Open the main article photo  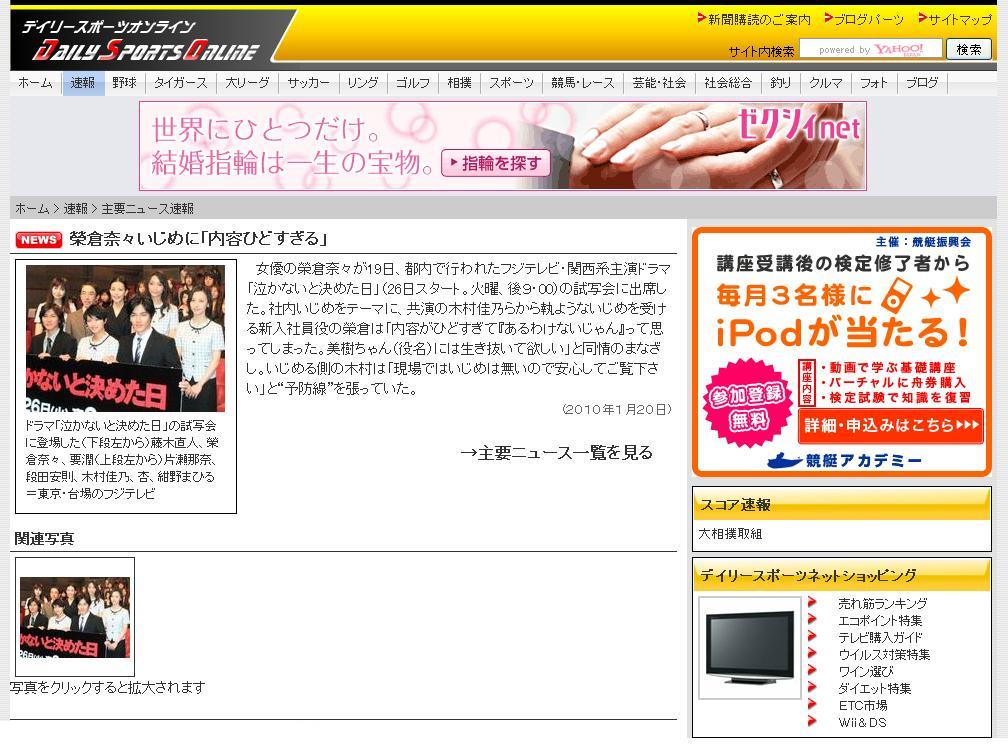click(x=125, y=338)
